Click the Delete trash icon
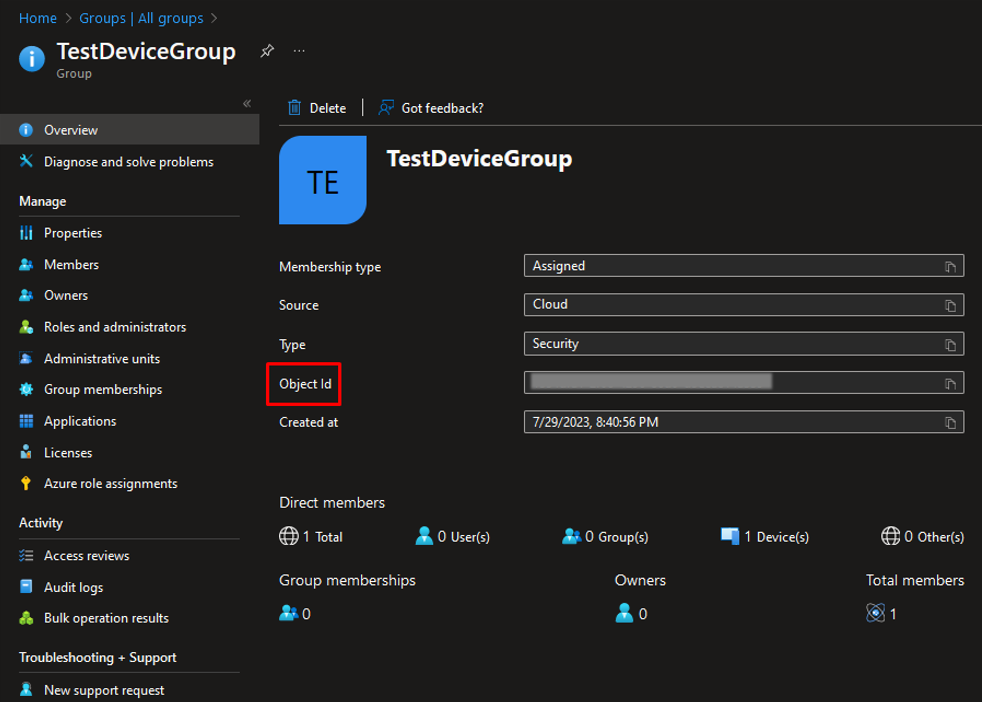Viewport: 982px width, 702px height. 294,108
